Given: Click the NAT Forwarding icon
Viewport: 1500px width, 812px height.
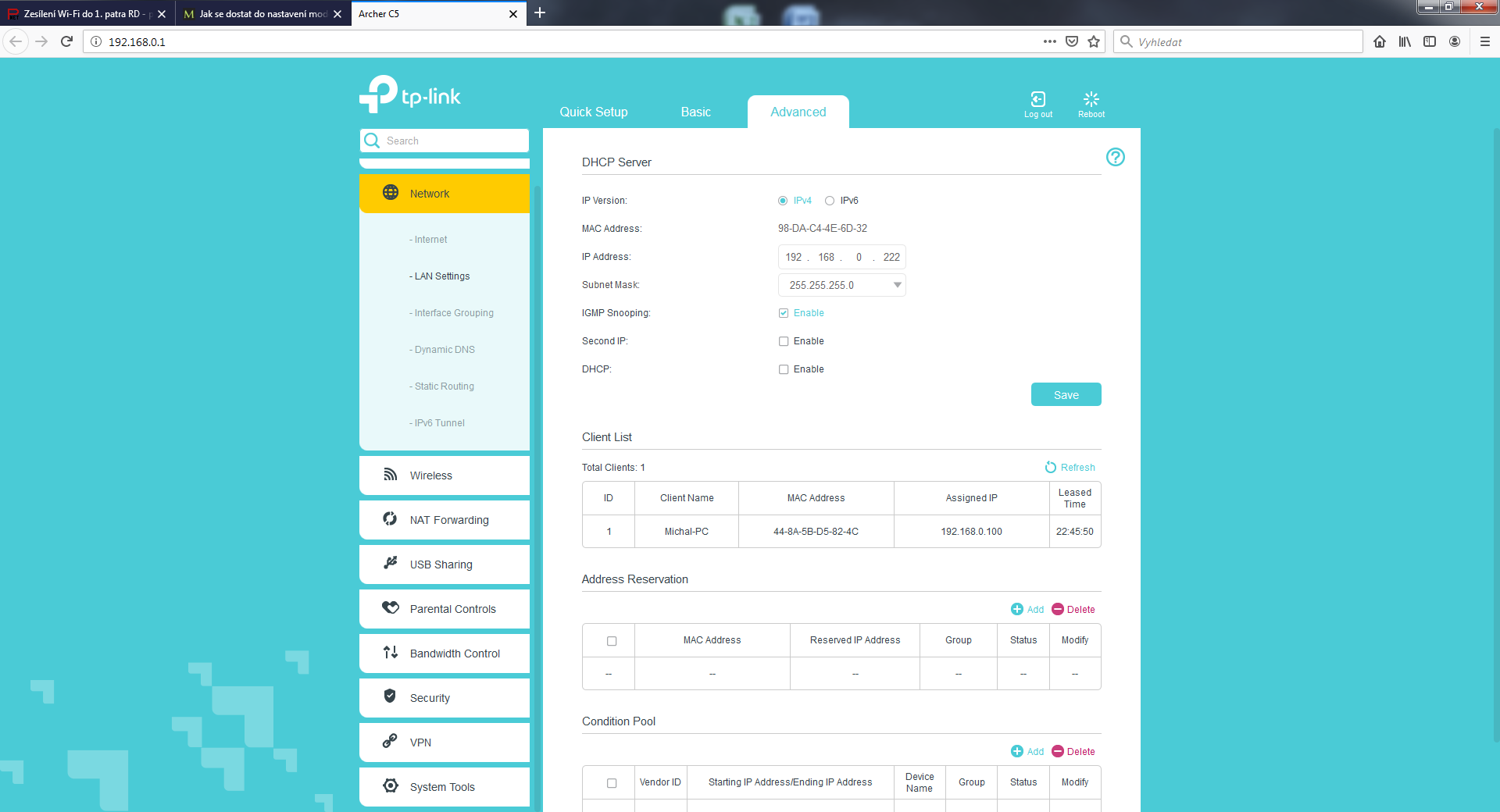Looking at the screenshot, I should [x=390, y=518].
